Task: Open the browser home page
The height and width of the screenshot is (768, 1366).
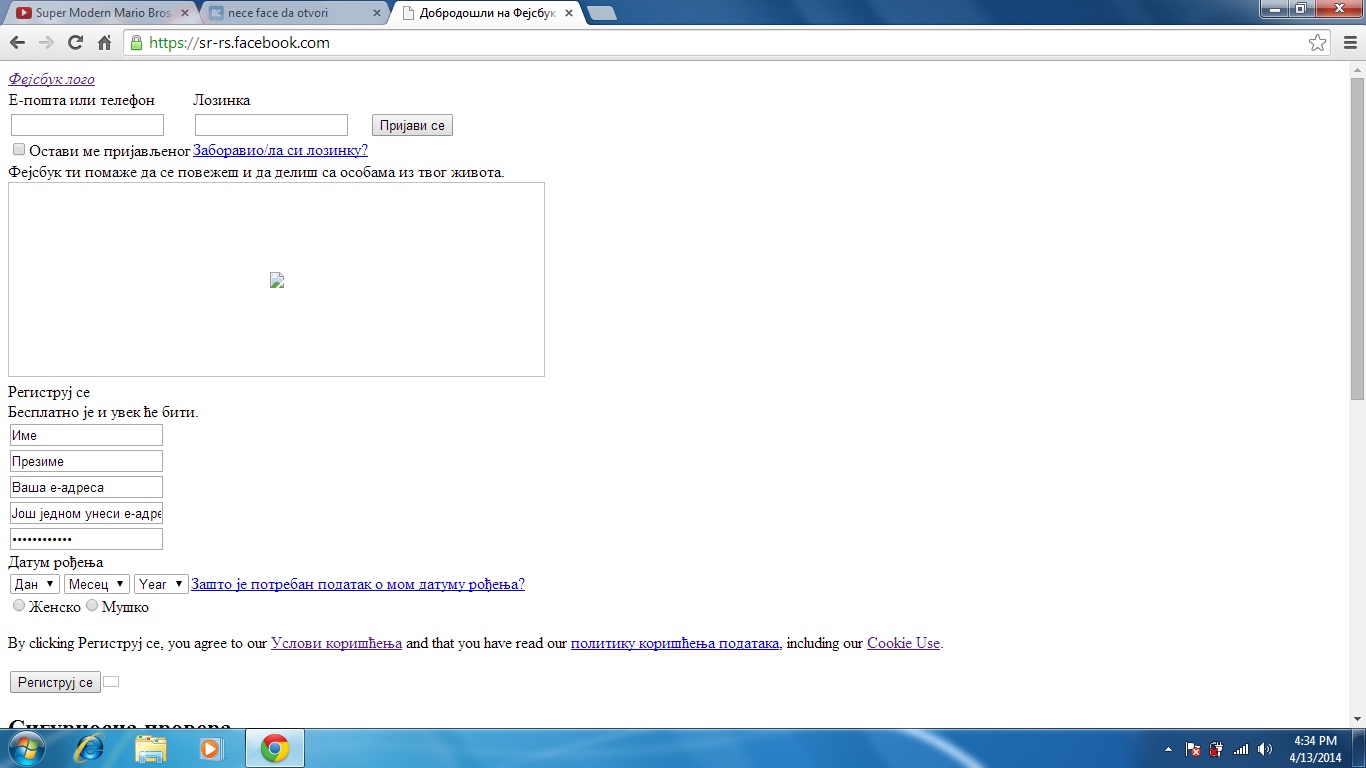Action: click(104, 43)
